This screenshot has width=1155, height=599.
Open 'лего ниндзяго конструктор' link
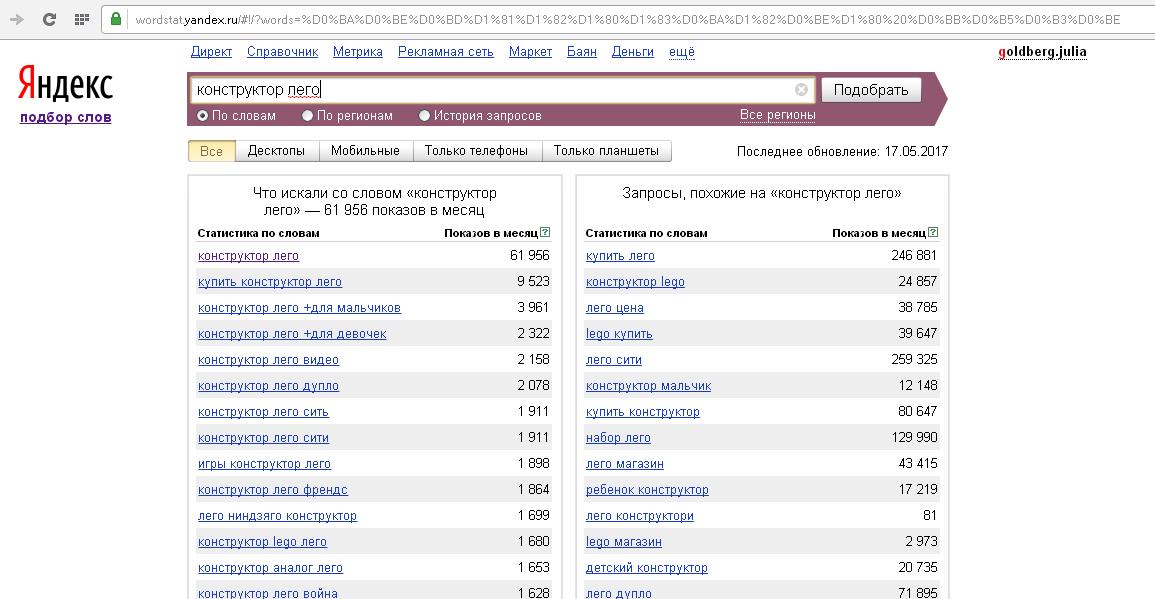(x=277, y=516)
